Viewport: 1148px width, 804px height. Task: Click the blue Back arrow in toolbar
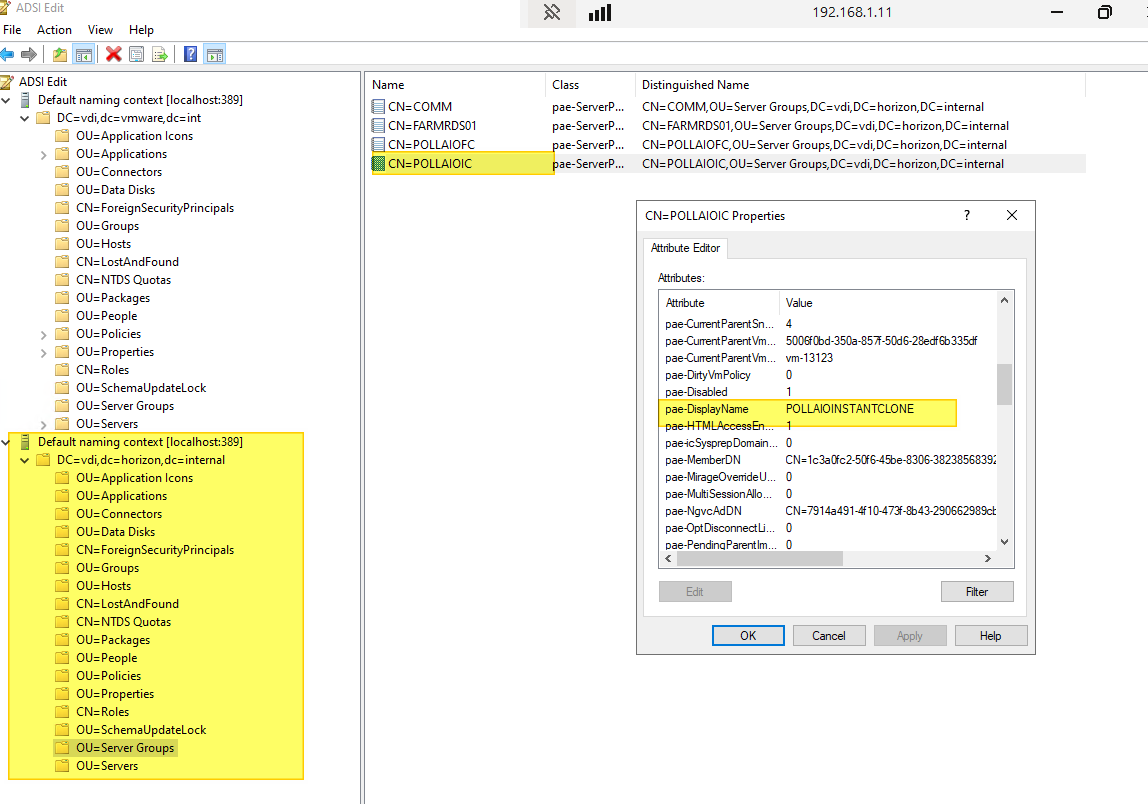pyautogui.click(x=7, y=54)
